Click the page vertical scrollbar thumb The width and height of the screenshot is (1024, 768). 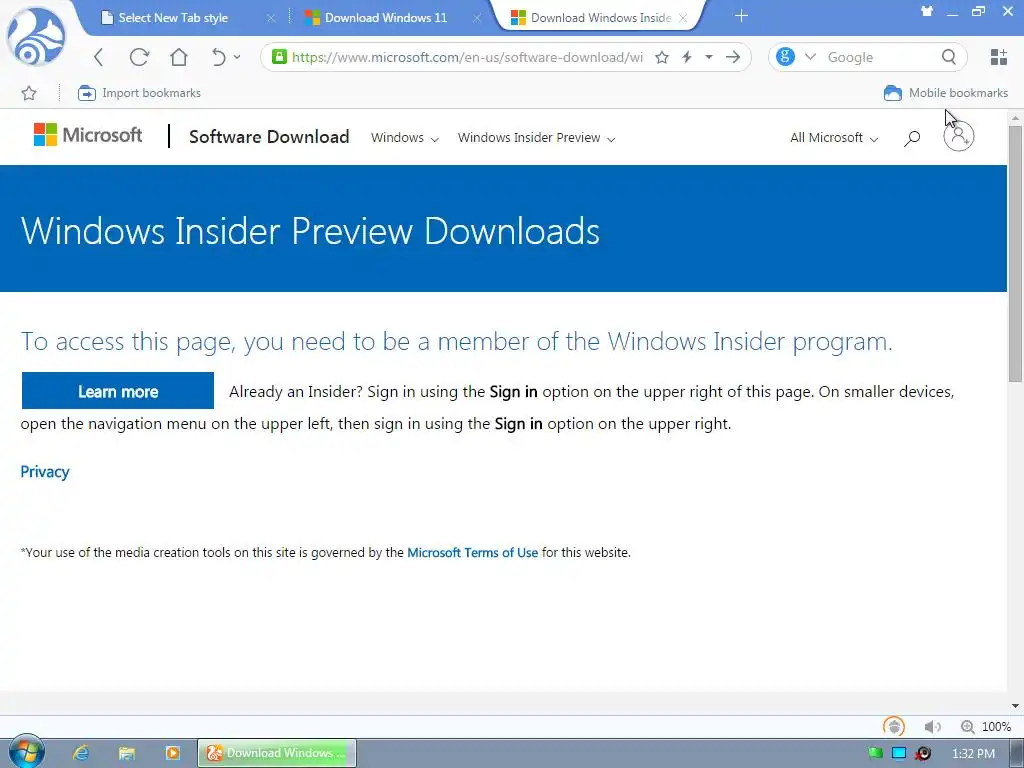pos(1016,253)
